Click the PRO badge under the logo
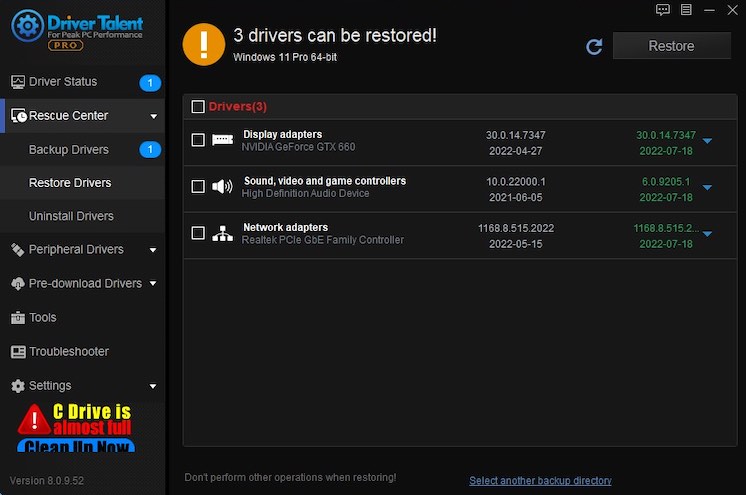The height and width of the screenshot is (495, 746). [66, 45]
